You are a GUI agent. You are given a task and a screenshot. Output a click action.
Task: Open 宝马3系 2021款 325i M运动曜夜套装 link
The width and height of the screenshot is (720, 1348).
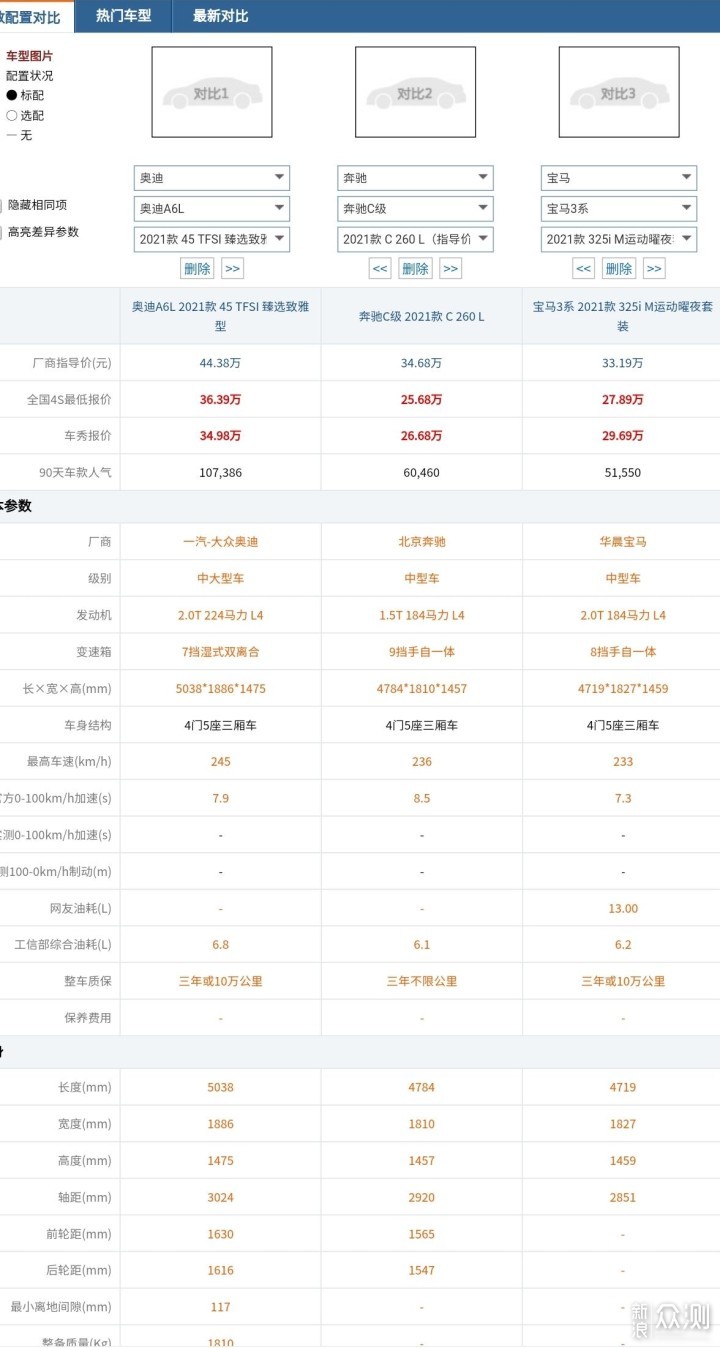(622, 316)
